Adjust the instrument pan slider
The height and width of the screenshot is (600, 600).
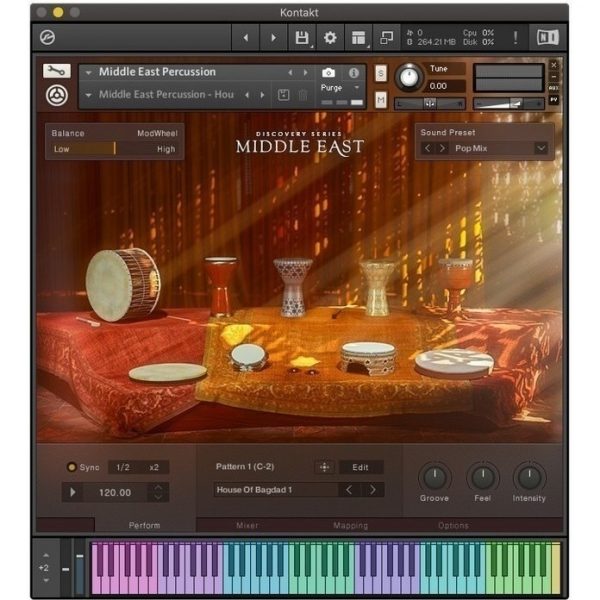coord(430,103)
